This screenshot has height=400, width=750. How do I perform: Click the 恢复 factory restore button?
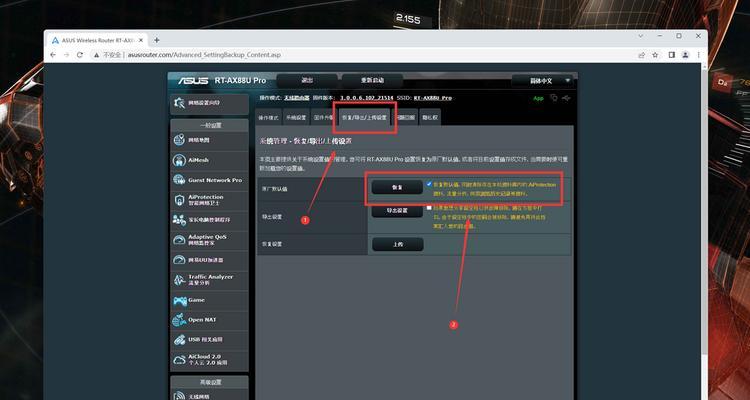click(397, 188)
